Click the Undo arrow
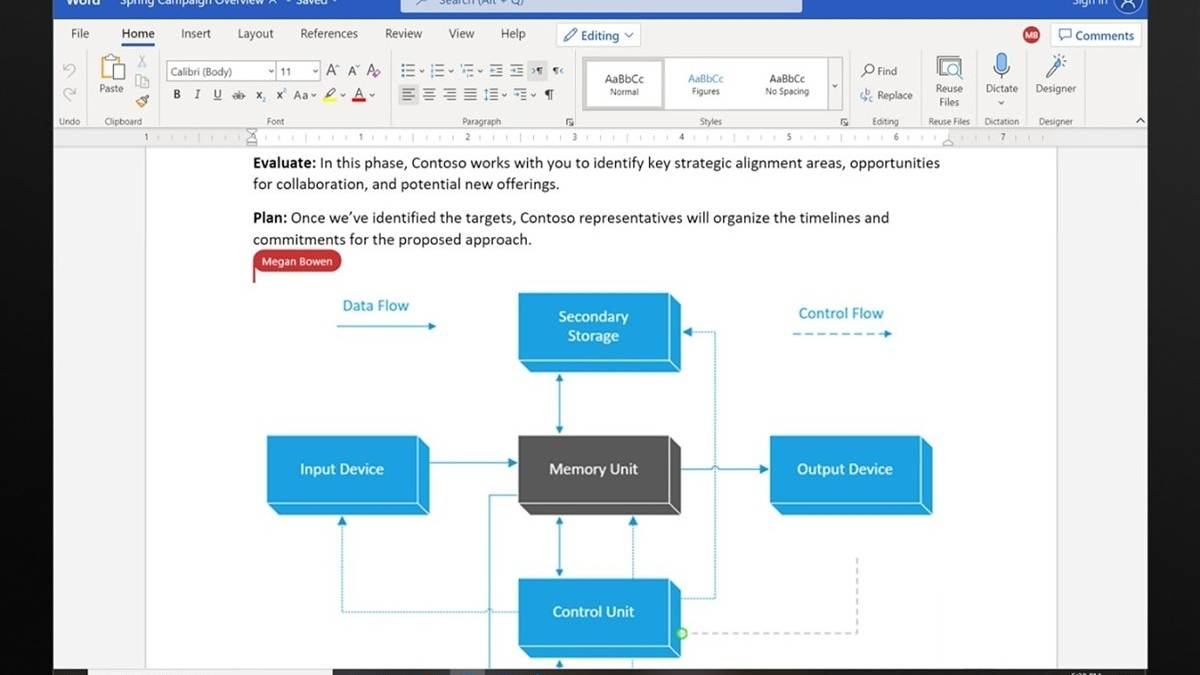This screenshot has width=1200, height=675. click(69, 71)
